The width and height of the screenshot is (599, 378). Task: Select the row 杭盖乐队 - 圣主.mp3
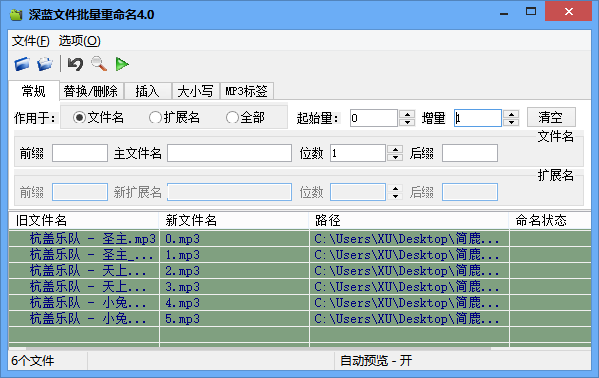click(300, 239)
